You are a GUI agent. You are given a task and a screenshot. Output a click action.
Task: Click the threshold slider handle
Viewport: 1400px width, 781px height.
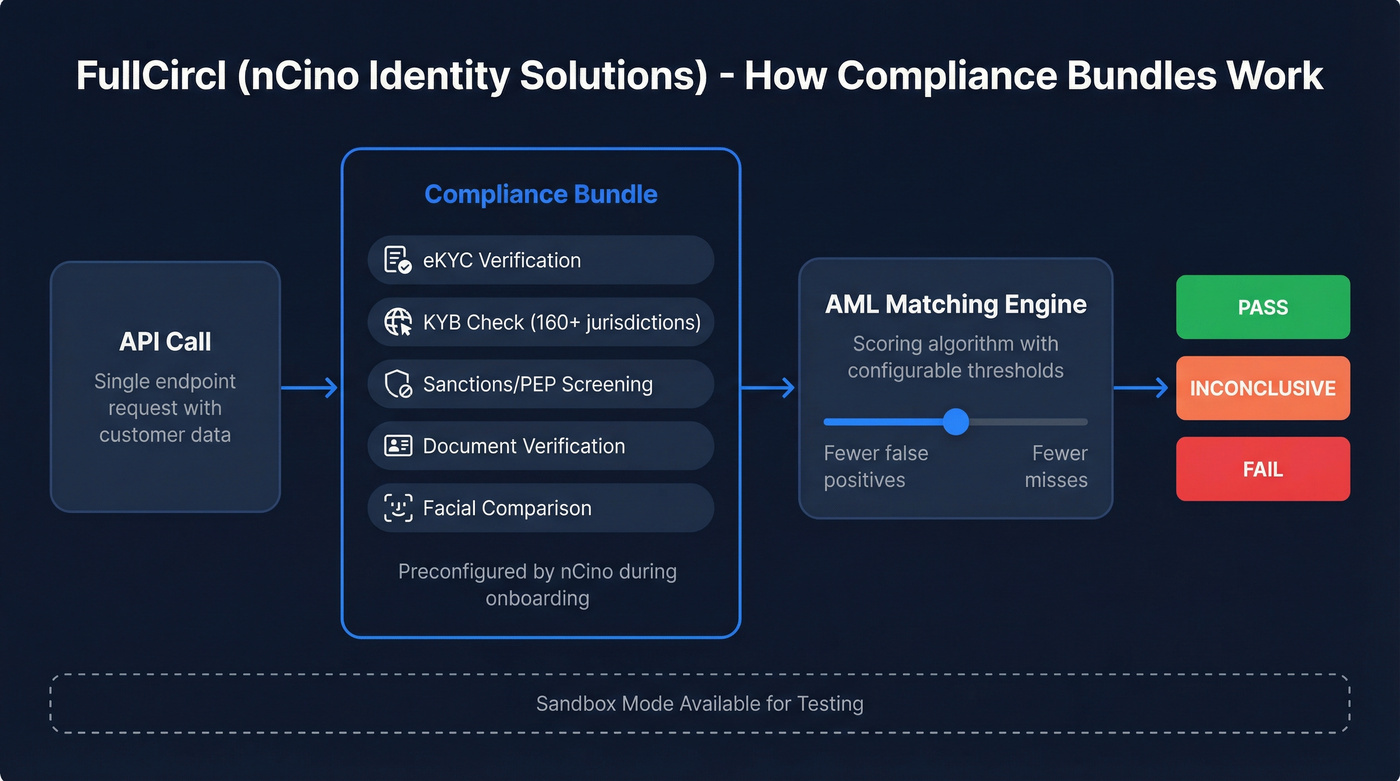coord(956,421)
